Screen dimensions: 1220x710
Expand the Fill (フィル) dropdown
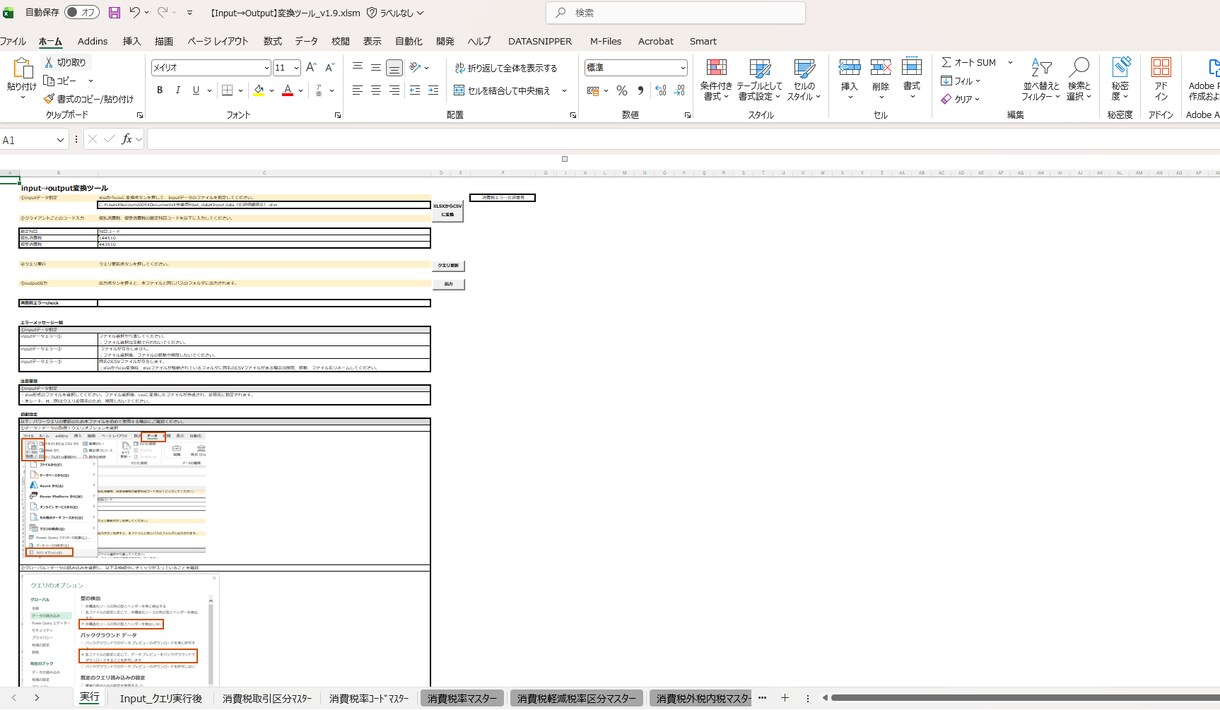coord(978,81)
